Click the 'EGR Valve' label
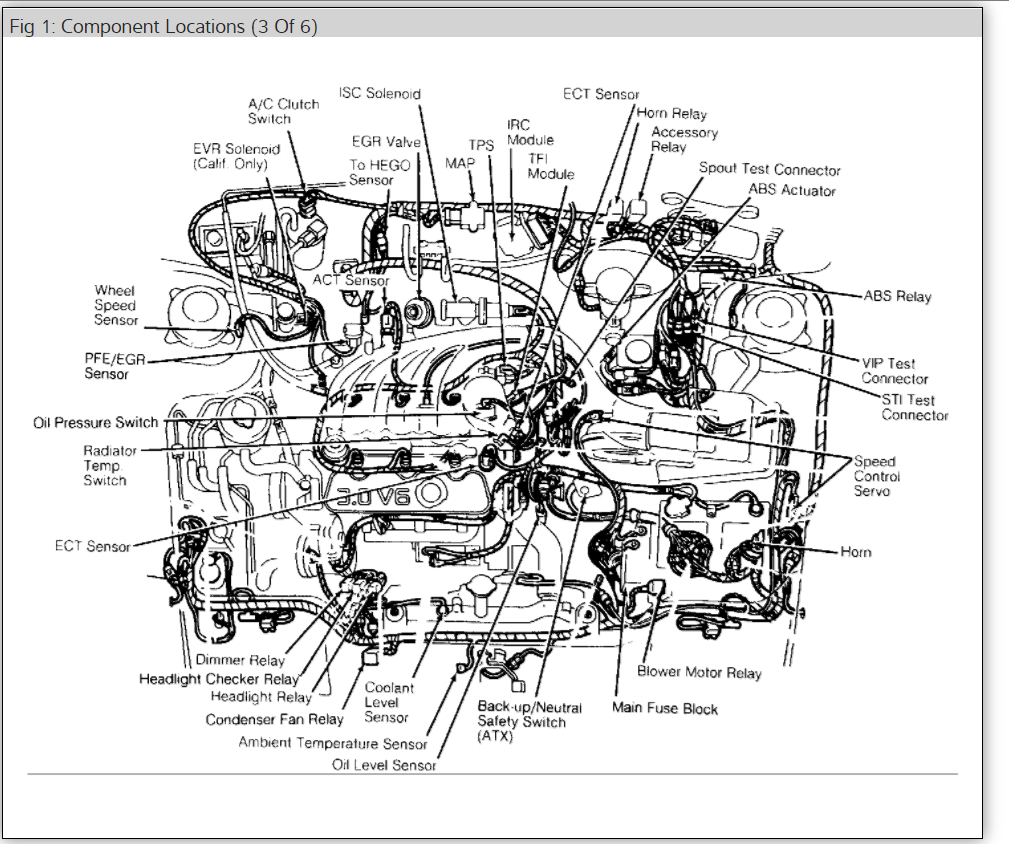 coord(386,142)
